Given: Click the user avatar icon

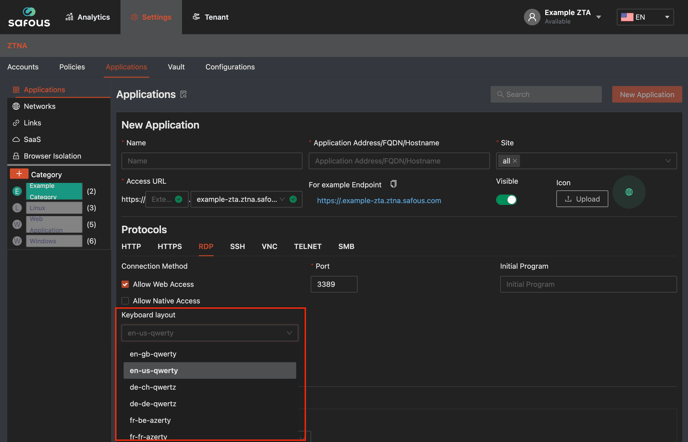Looking at the screenshot, I should tap(532, 17).
